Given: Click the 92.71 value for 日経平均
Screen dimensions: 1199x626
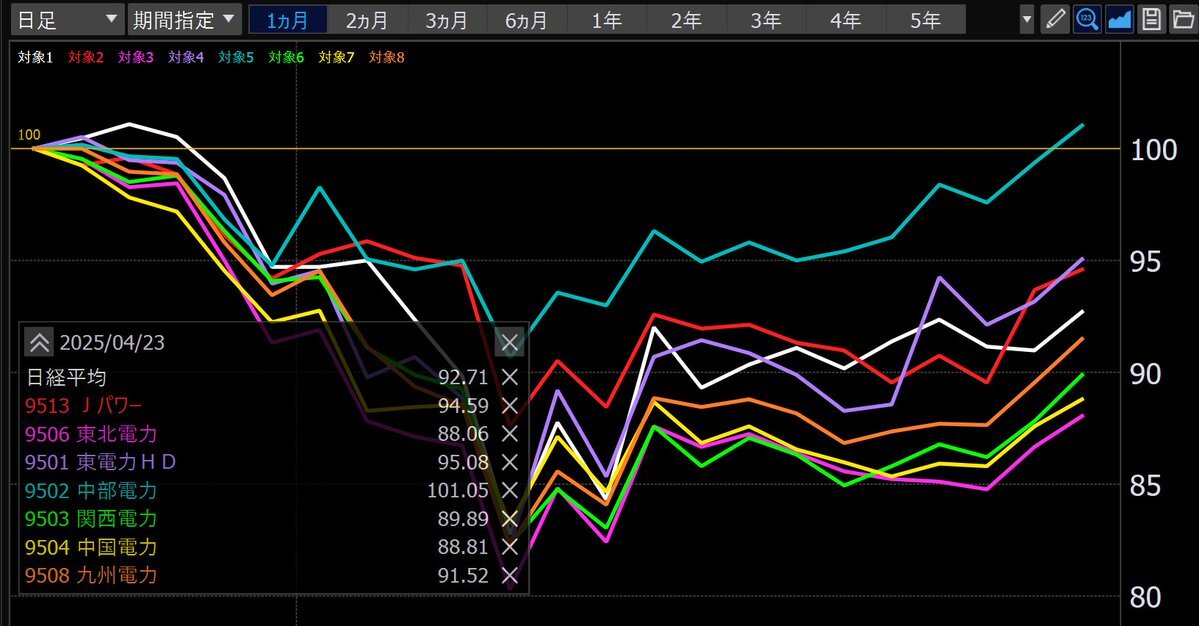Looking at the screenshot, I should (463, 377).
